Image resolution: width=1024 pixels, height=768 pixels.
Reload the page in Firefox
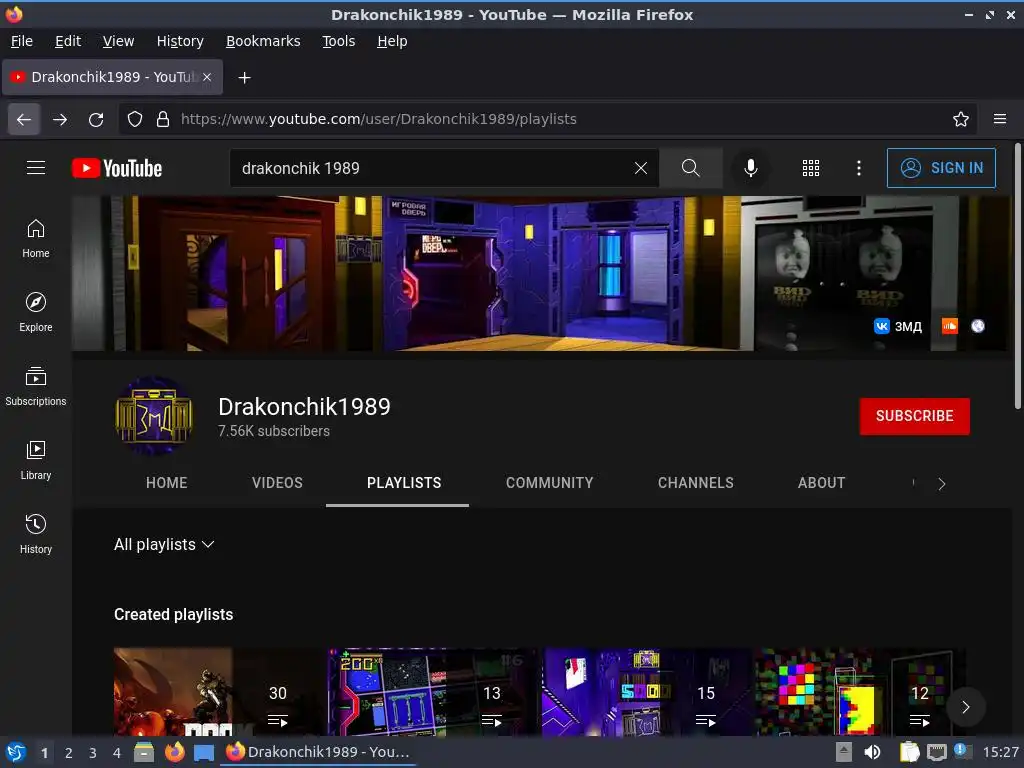coord(96,119)
